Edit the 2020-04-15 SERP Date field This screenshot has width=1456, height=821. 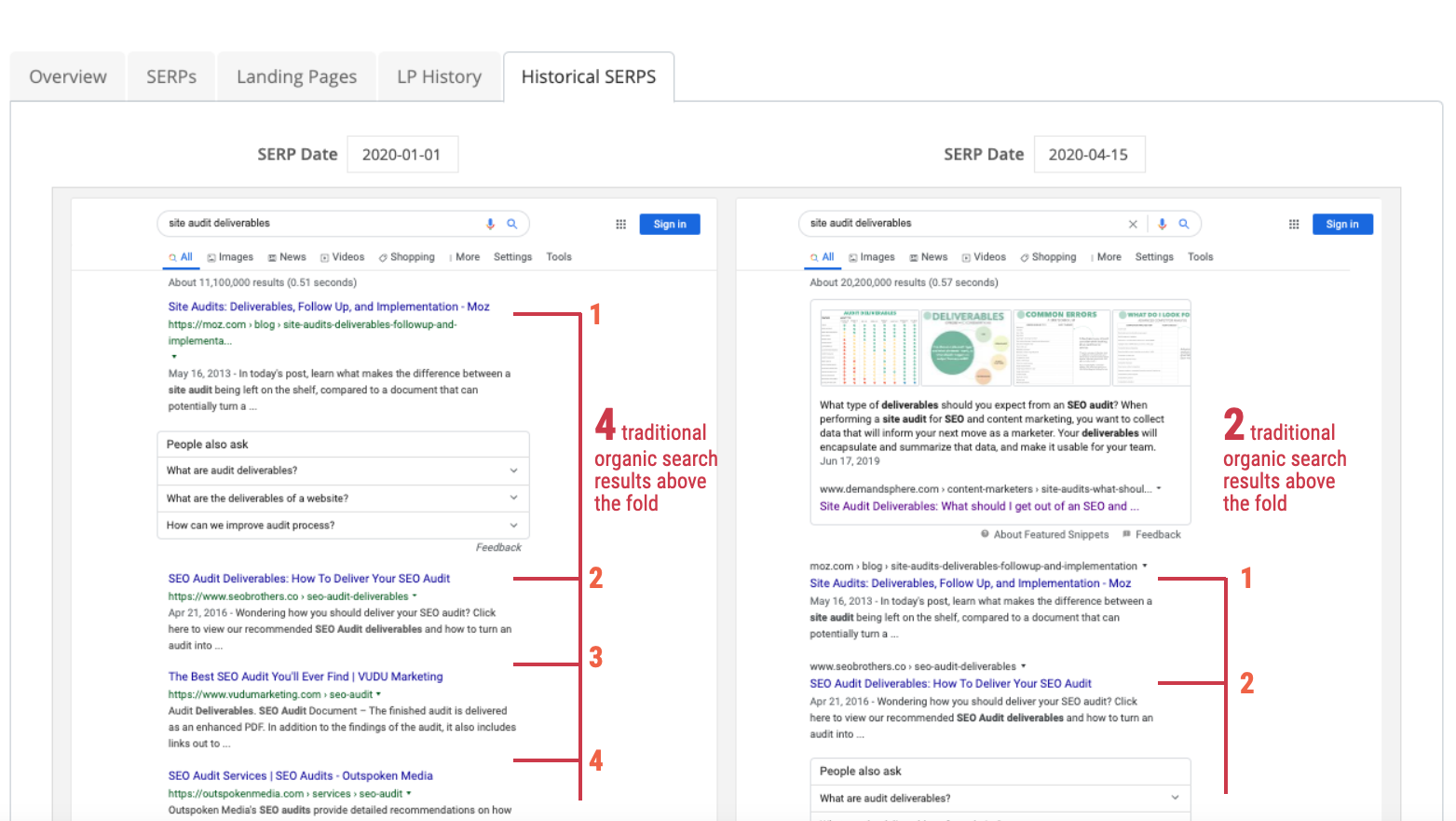click(1088, 155)
